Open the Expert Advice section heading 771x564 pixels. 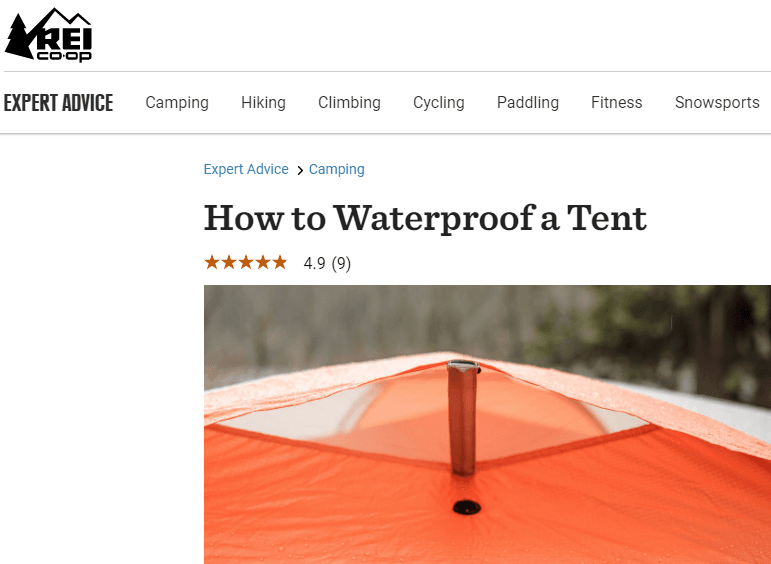point(58,103)
